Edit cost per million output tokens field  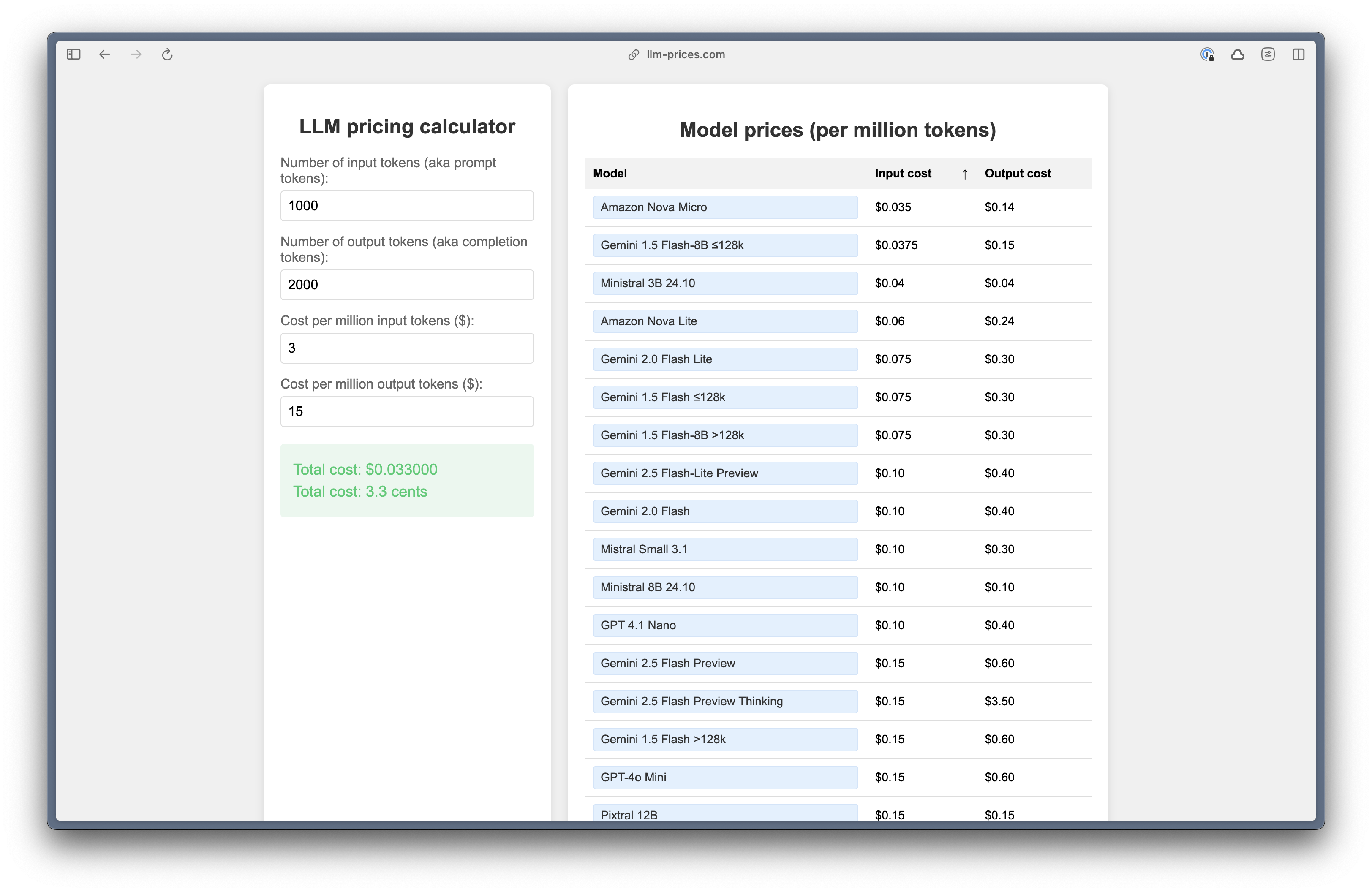(x=407, y=411)
